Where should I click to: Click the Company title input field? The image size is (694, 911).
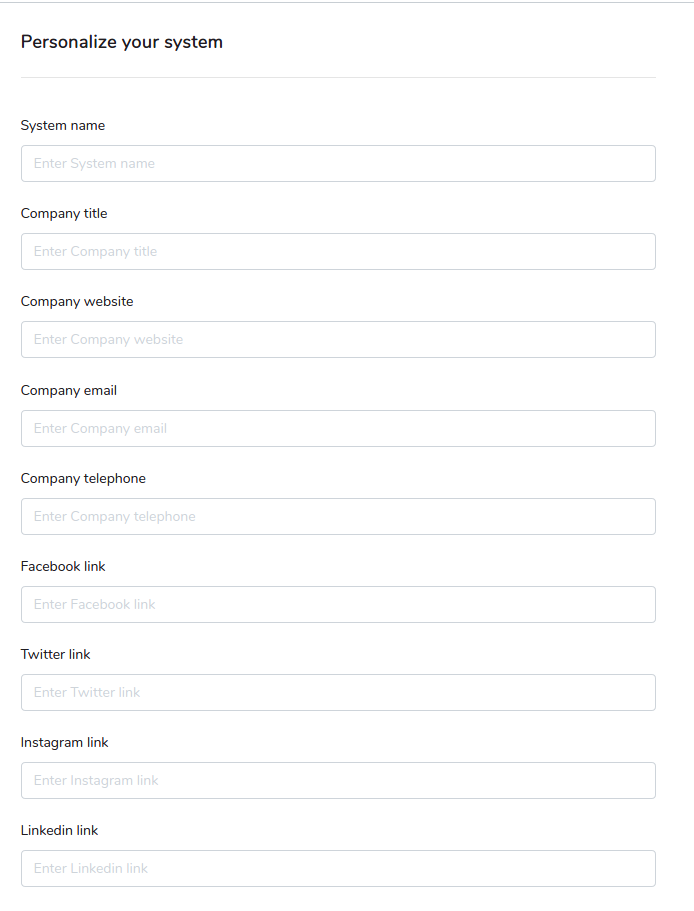(338, 251)
